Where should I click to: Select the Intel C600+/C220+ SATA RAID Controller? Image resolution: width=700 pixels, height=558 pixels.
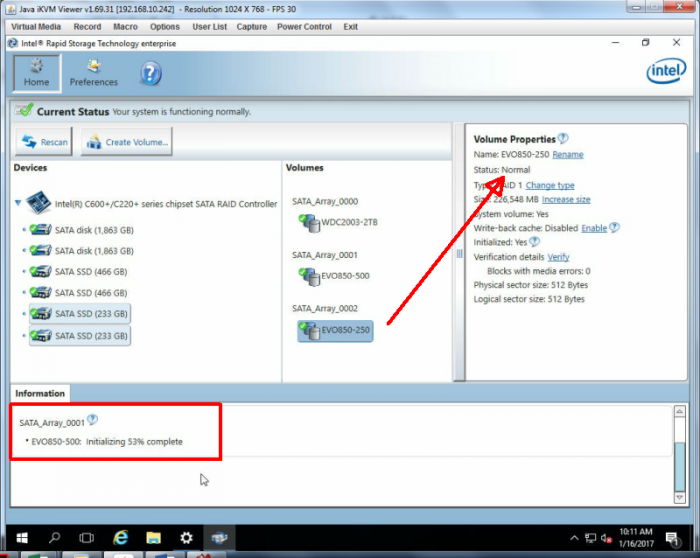pyautogui.click(x=152, y=204)
